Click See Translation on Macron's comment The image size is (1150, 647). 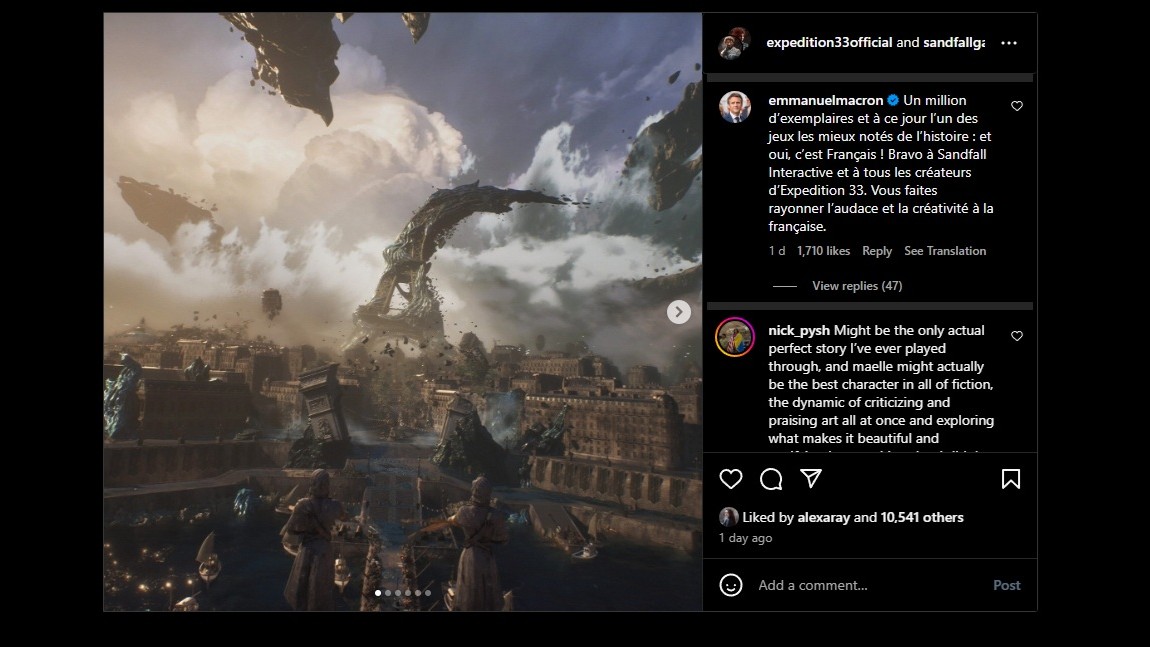tap(945, 251)
